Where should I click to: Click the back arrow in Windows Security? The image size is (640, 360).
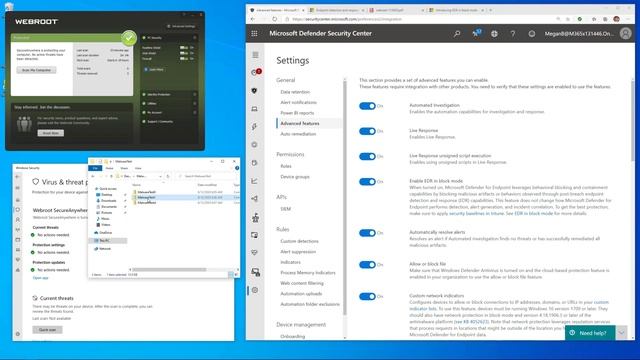pyautogui.click(x=18, y=177)
